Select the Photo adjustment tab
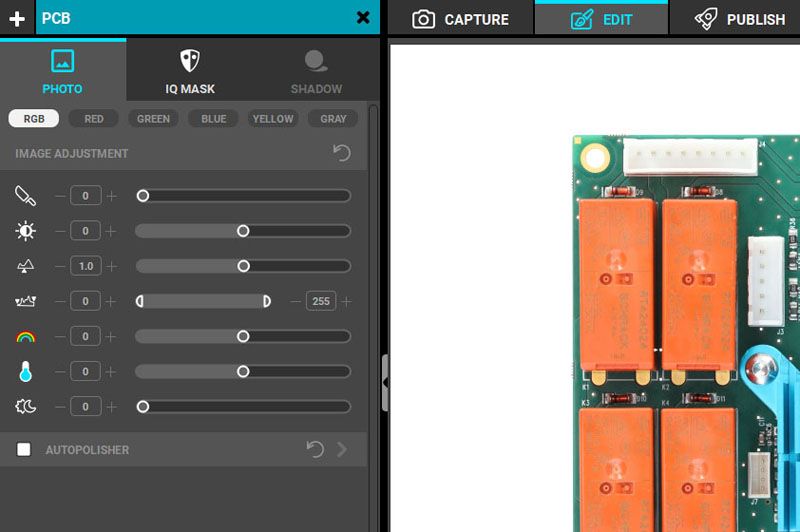Viewport: 800px width, 532px height. [62, 71]
